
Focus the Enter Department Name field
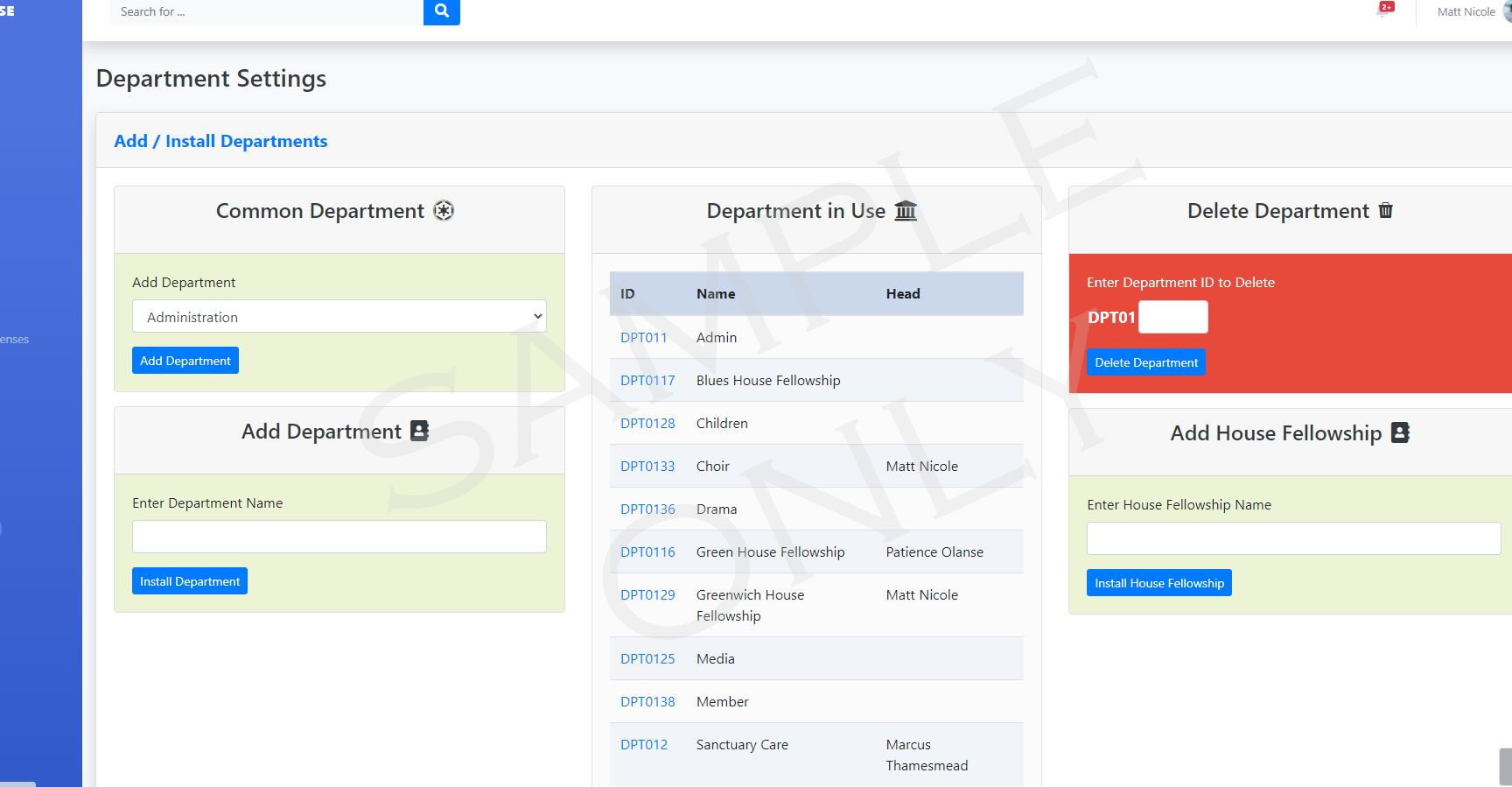point(339,537)
